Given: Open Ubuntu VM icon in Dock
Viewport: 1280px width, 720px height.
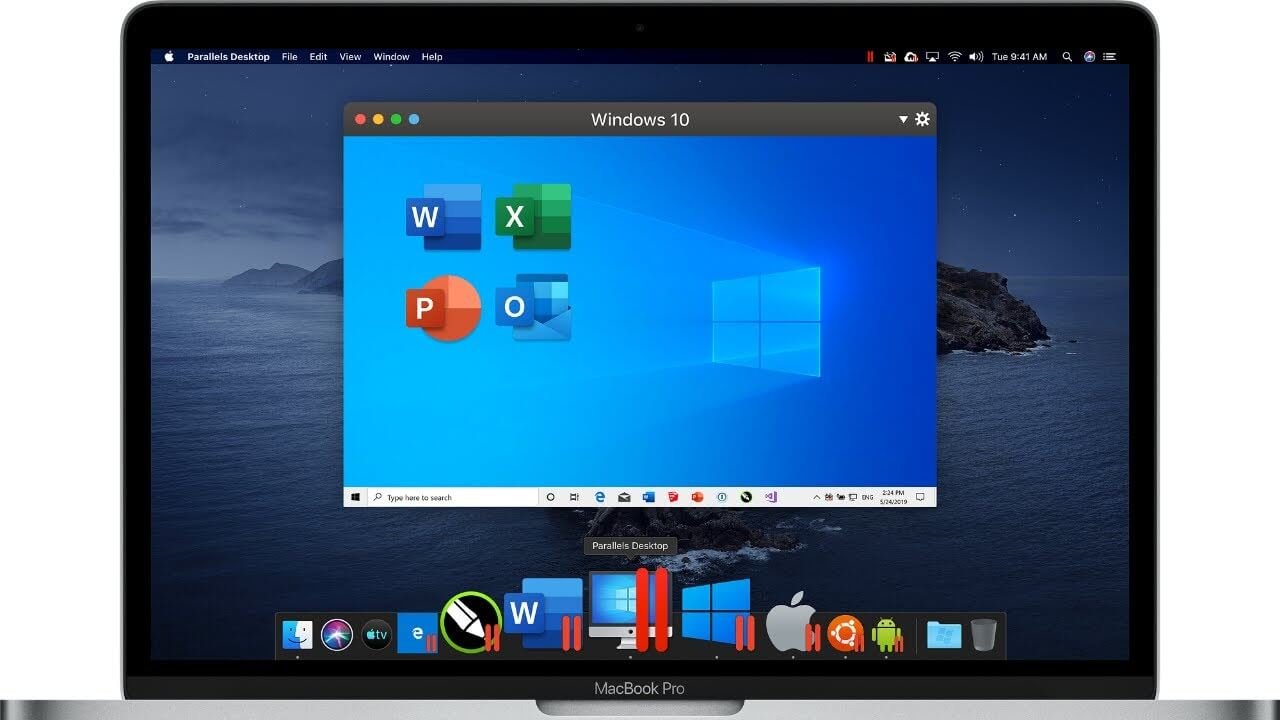Looking at the screenshot, I should click(846, 633).
